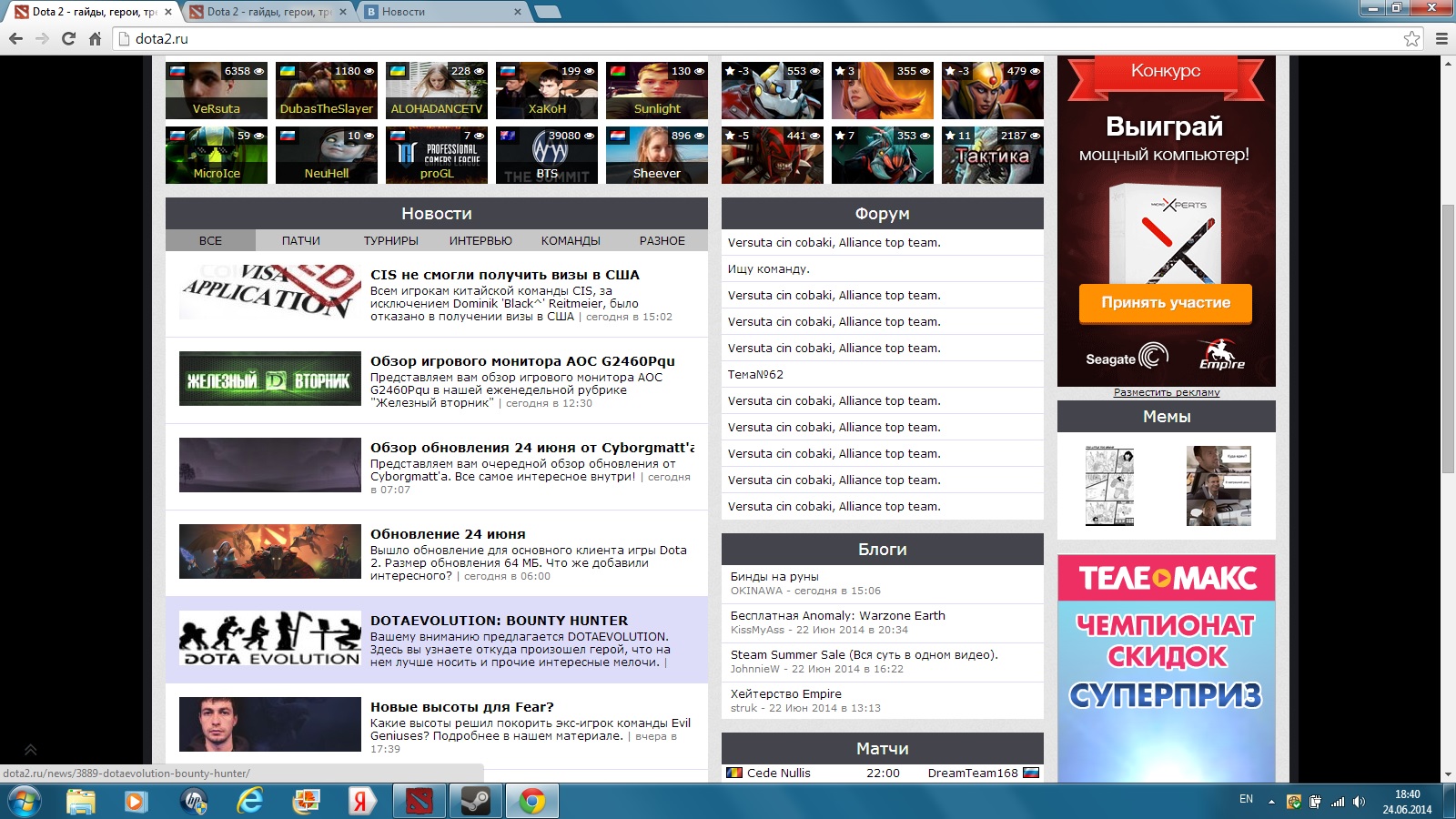1456x819 pixels.
Task: Show hidden system tray icons
Action: [1271, 802]
